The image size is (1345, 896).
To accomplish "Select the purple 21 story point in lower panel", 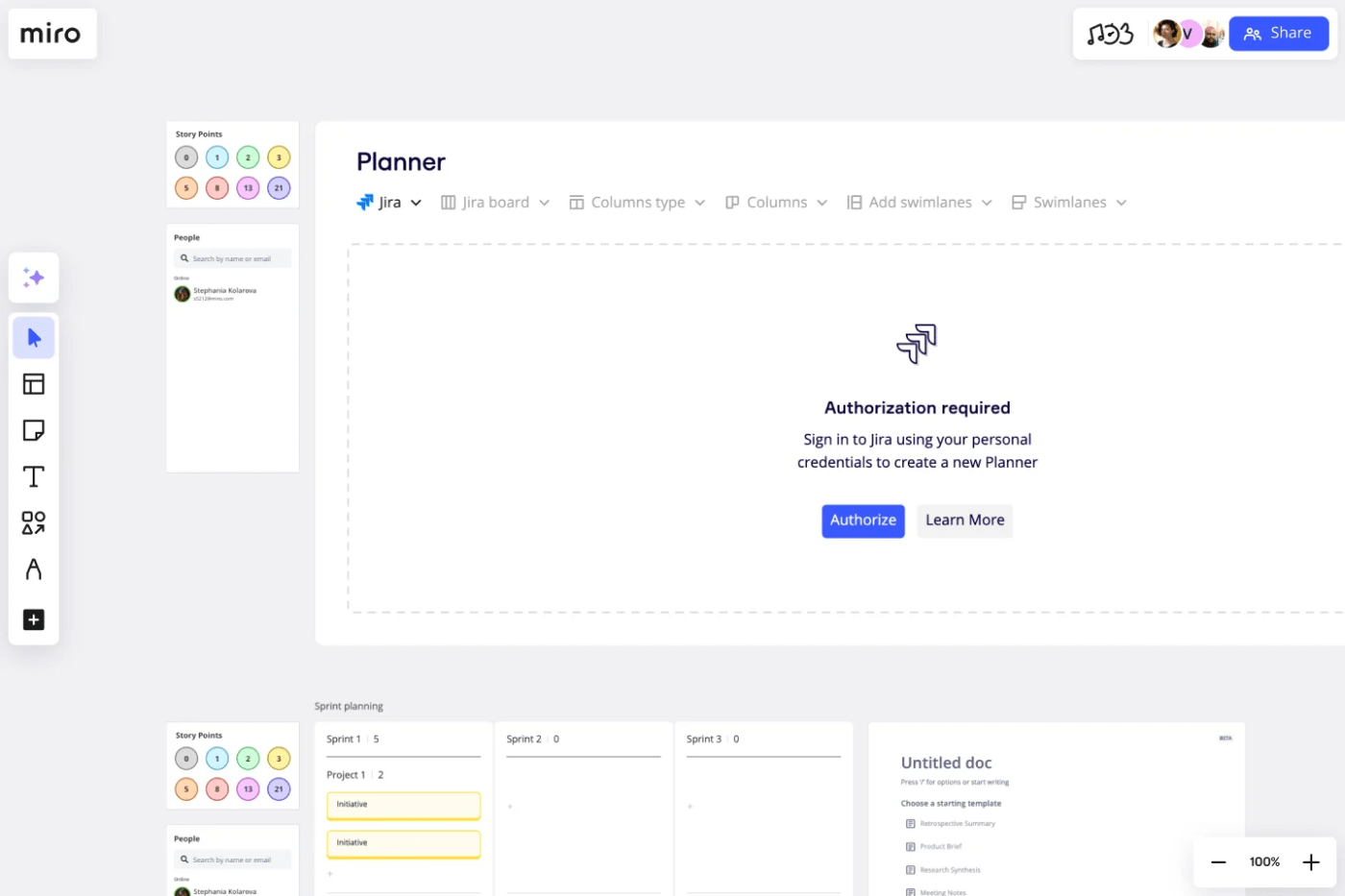I will (x=279, y=789).
